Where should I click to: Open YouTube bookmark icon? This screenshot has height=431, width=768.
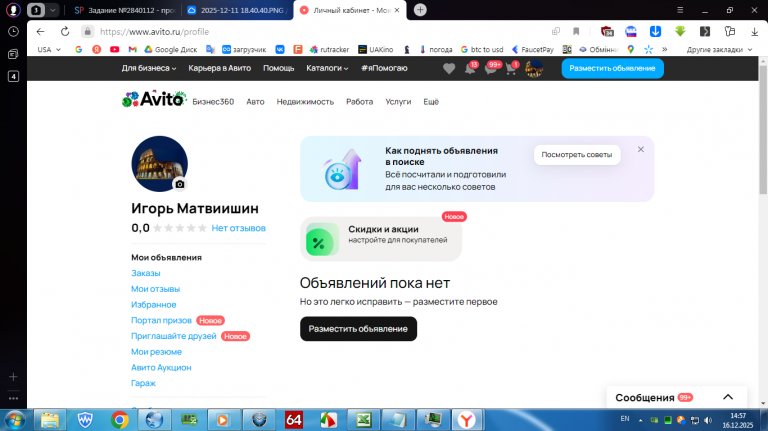(114, 49)
